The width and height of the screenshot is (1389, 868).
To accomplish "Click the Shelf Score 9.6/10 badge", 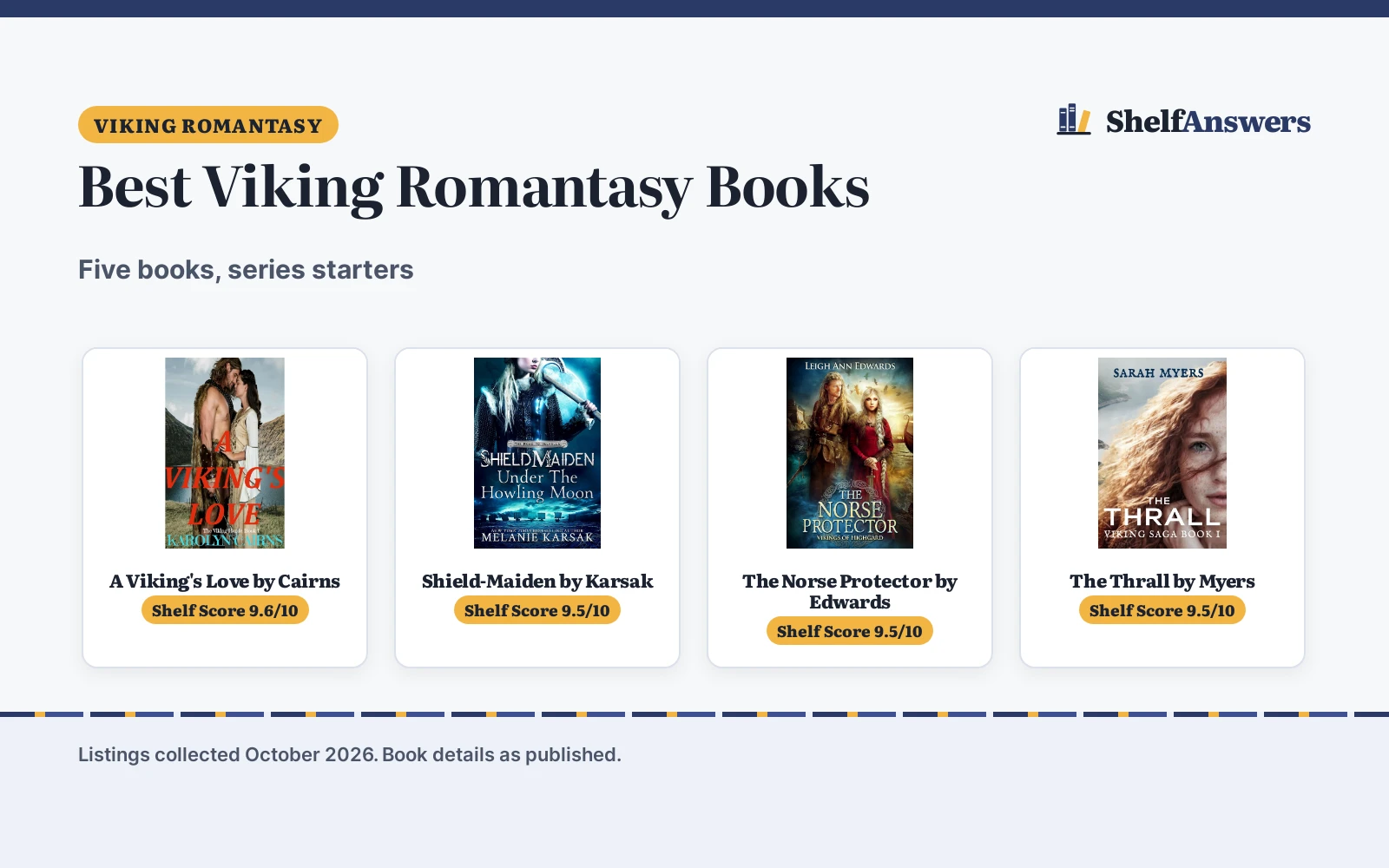I will (225, 610).
